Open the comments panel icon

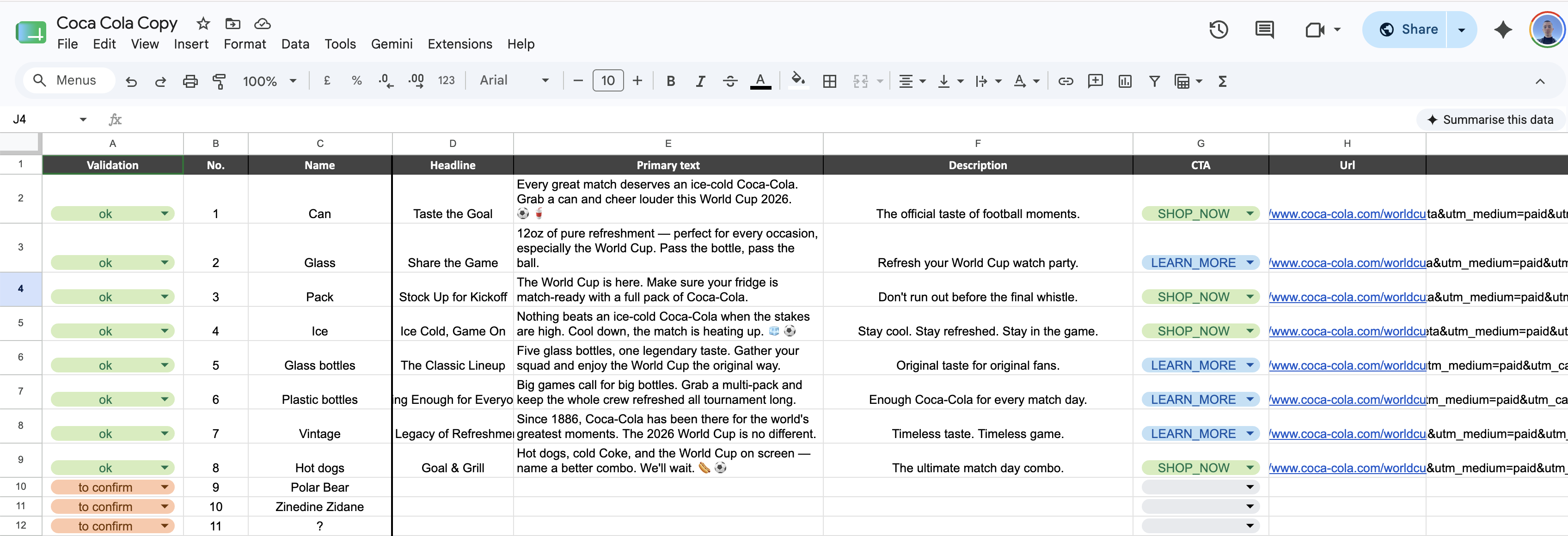(x=1264, y=29)
